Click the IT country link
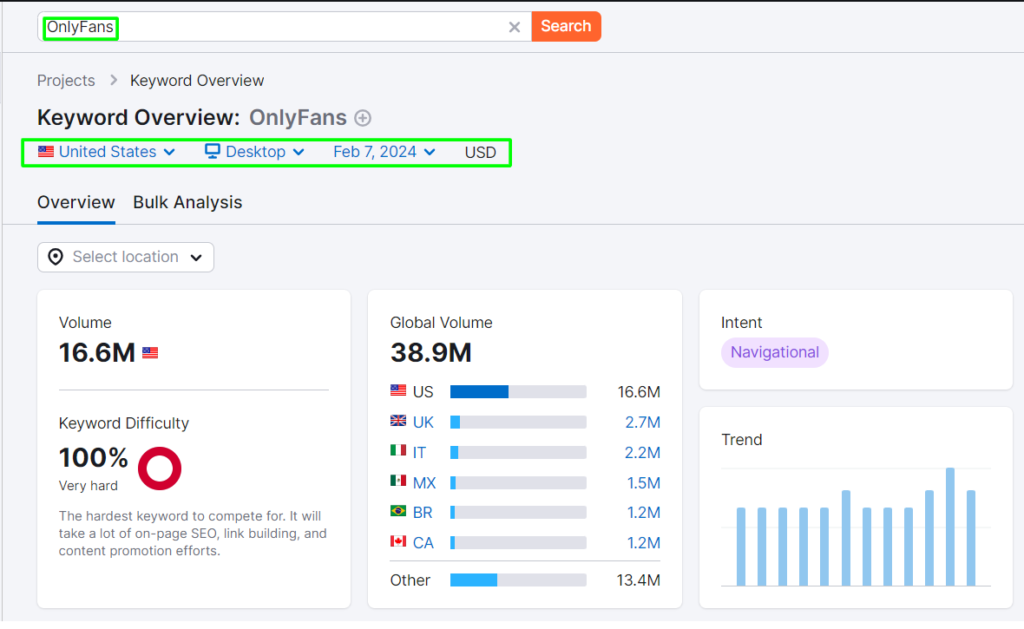Screen dimensions: 1024x629 pos(419,453)
